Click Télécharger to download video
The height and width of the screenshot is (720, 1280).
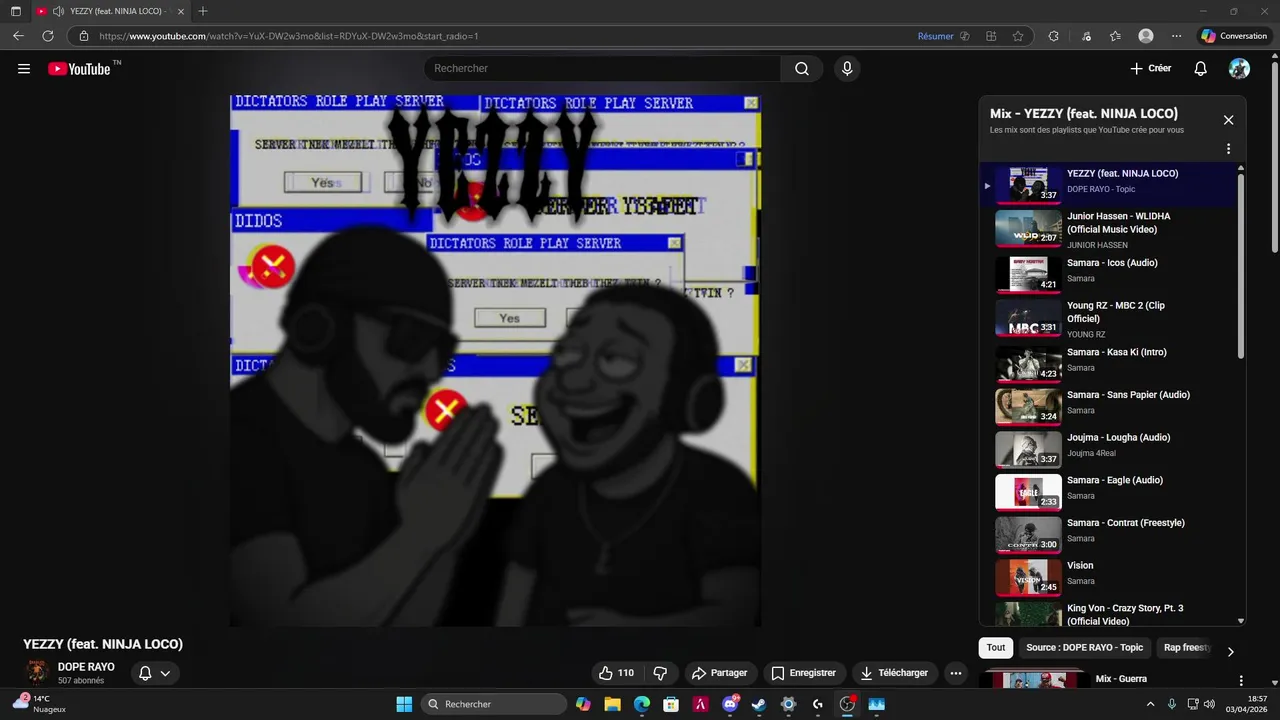(894, 673)
